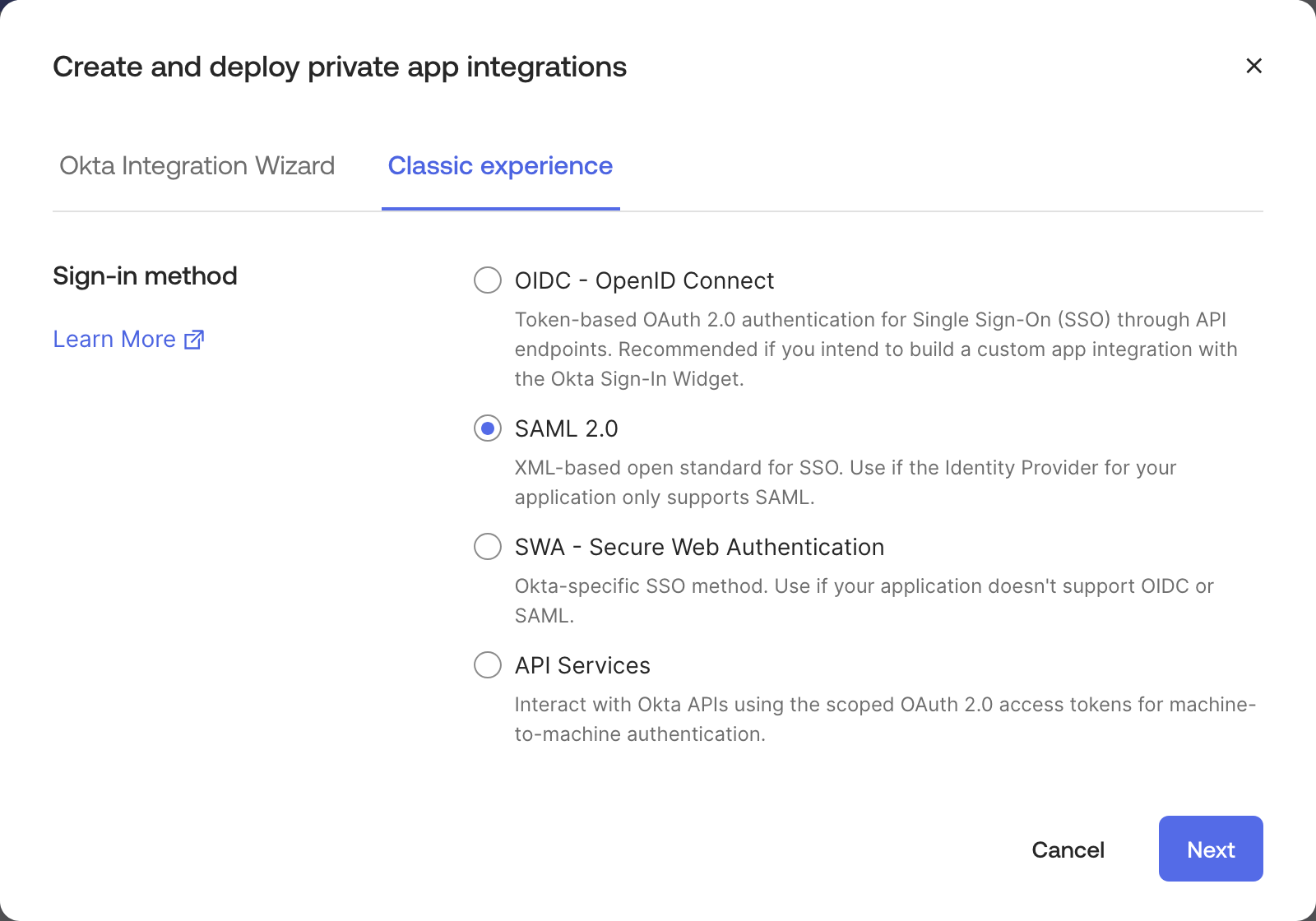Open the external-link icon beside Learn More
This screenshot has width=1316, height=921.
coord(194,340)
